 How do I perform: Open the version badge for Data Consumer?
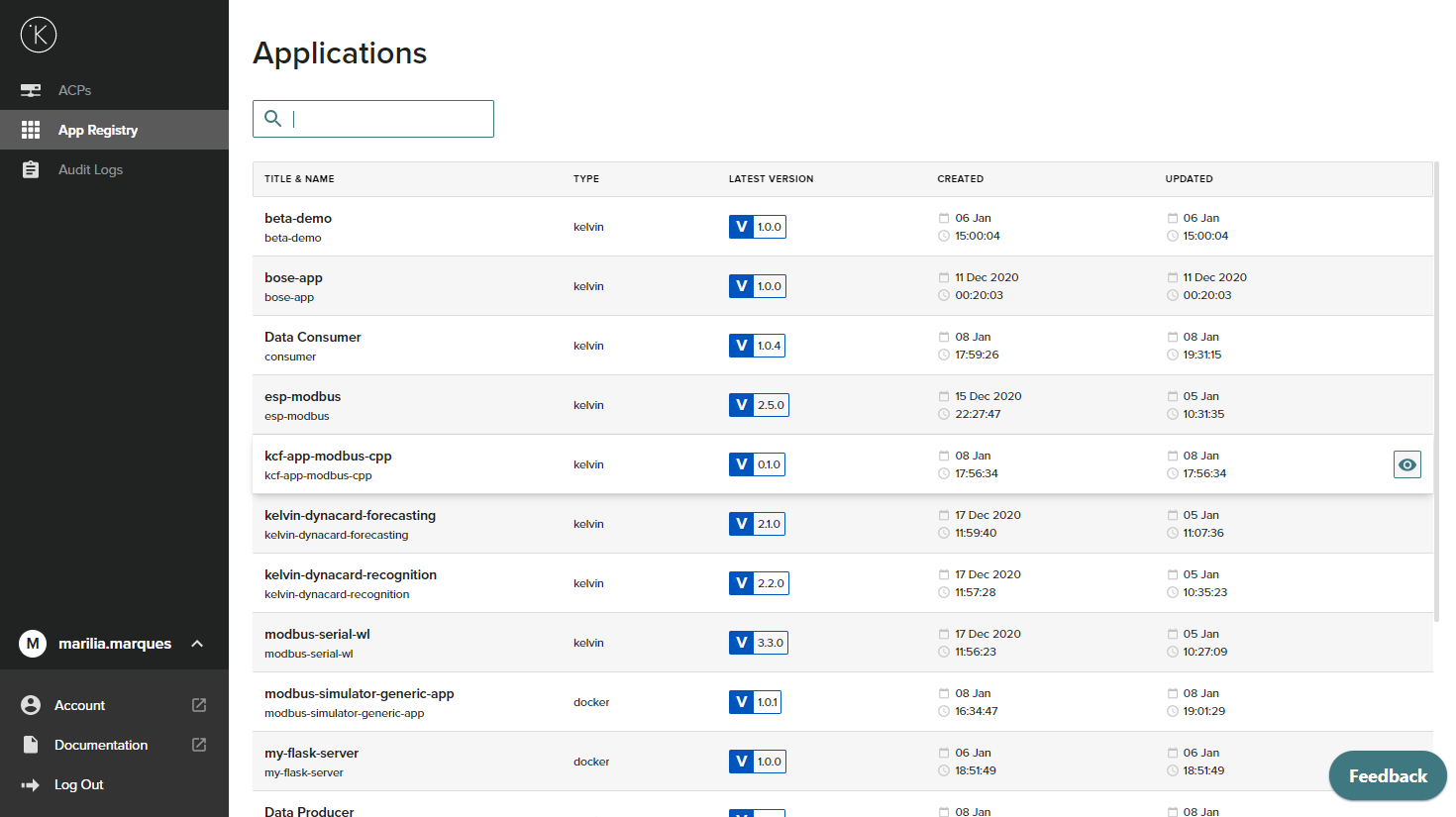[757, 345]
